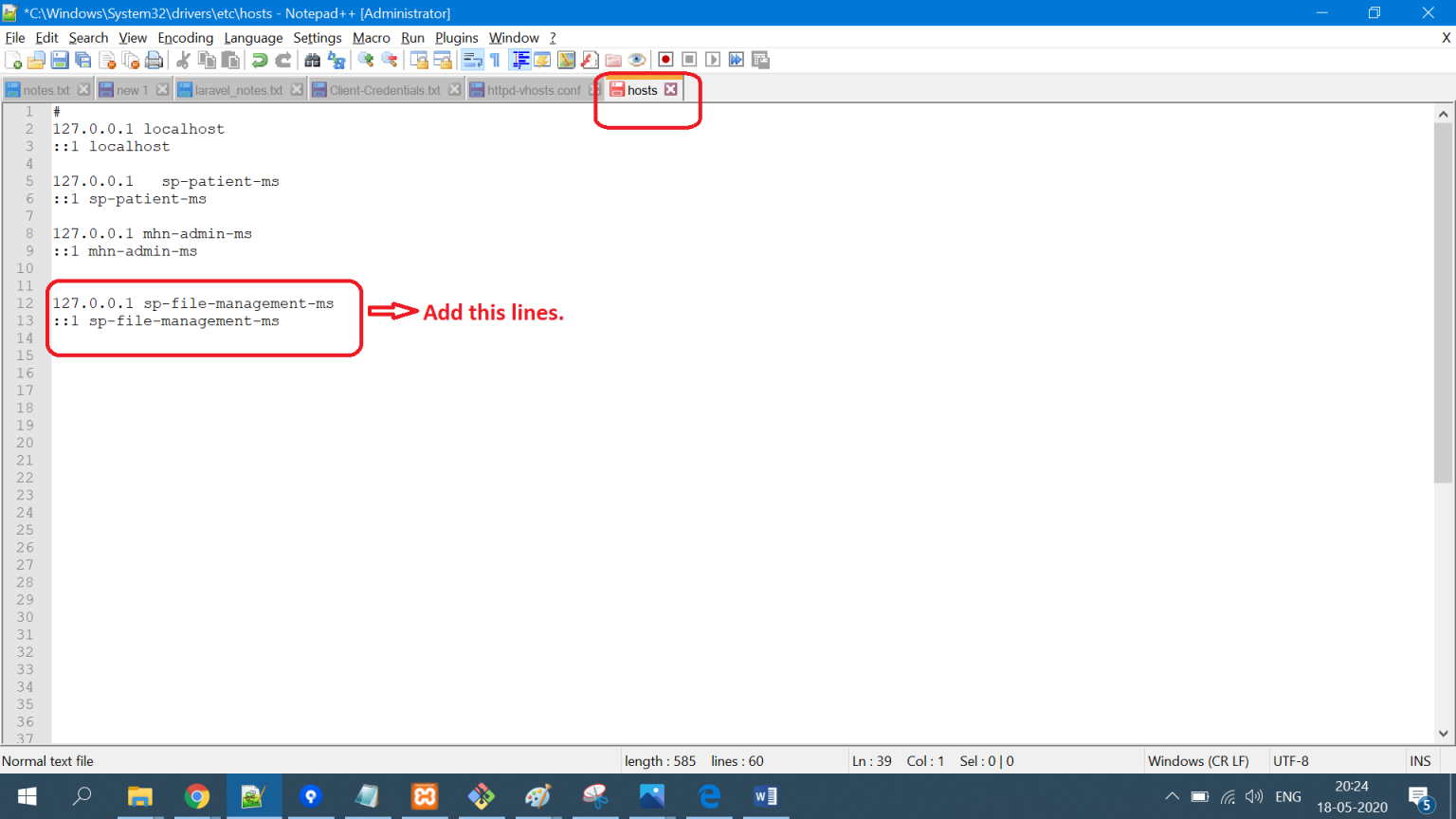Image resolution: width=1456 pixels, height=819 pixels.
Task: Close the notes.txt tab
Action: (83, 89)
